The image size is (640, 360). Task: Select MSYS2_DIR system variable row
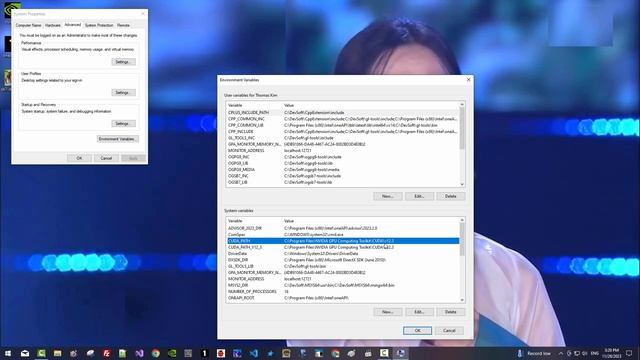(x=343, y=285)
